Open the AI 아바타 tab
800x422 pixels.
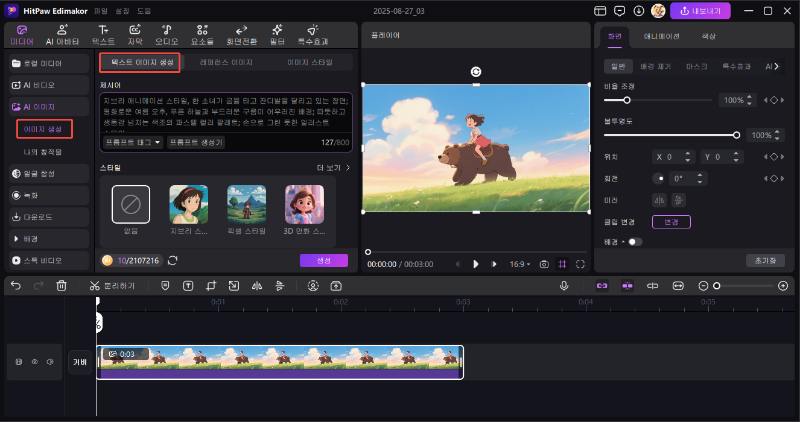62,35
